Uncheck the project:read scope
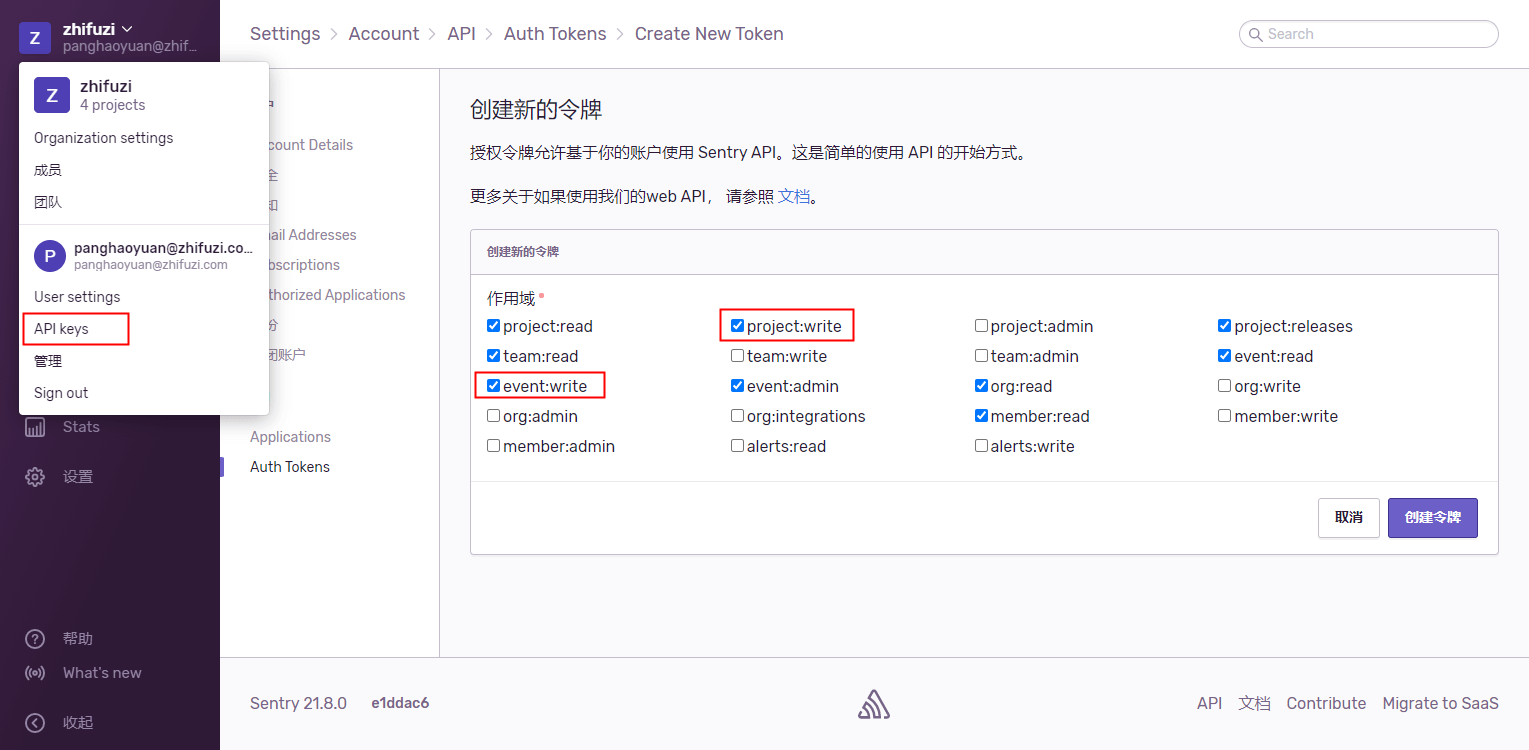1529x750 pixels. click(493, 326)
